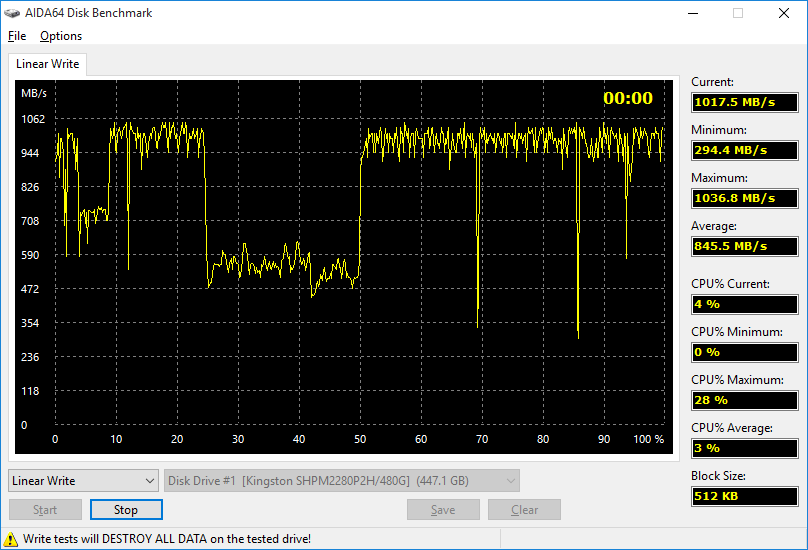Minimize the AIDA64 Disk Benchmark window
The height and width of the screenshot is (550, 808).
[692, 13]
